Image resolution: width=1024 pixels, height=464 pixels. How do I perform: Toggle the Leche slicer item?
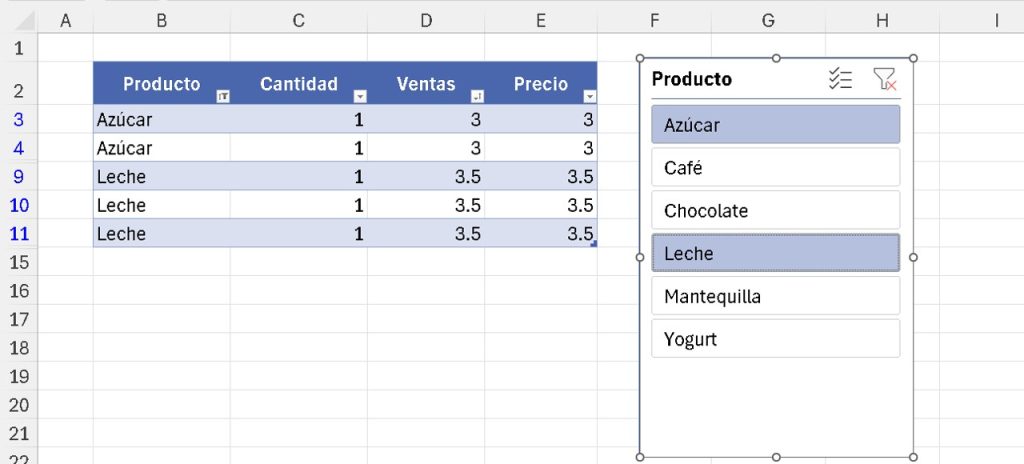[775, 254]
